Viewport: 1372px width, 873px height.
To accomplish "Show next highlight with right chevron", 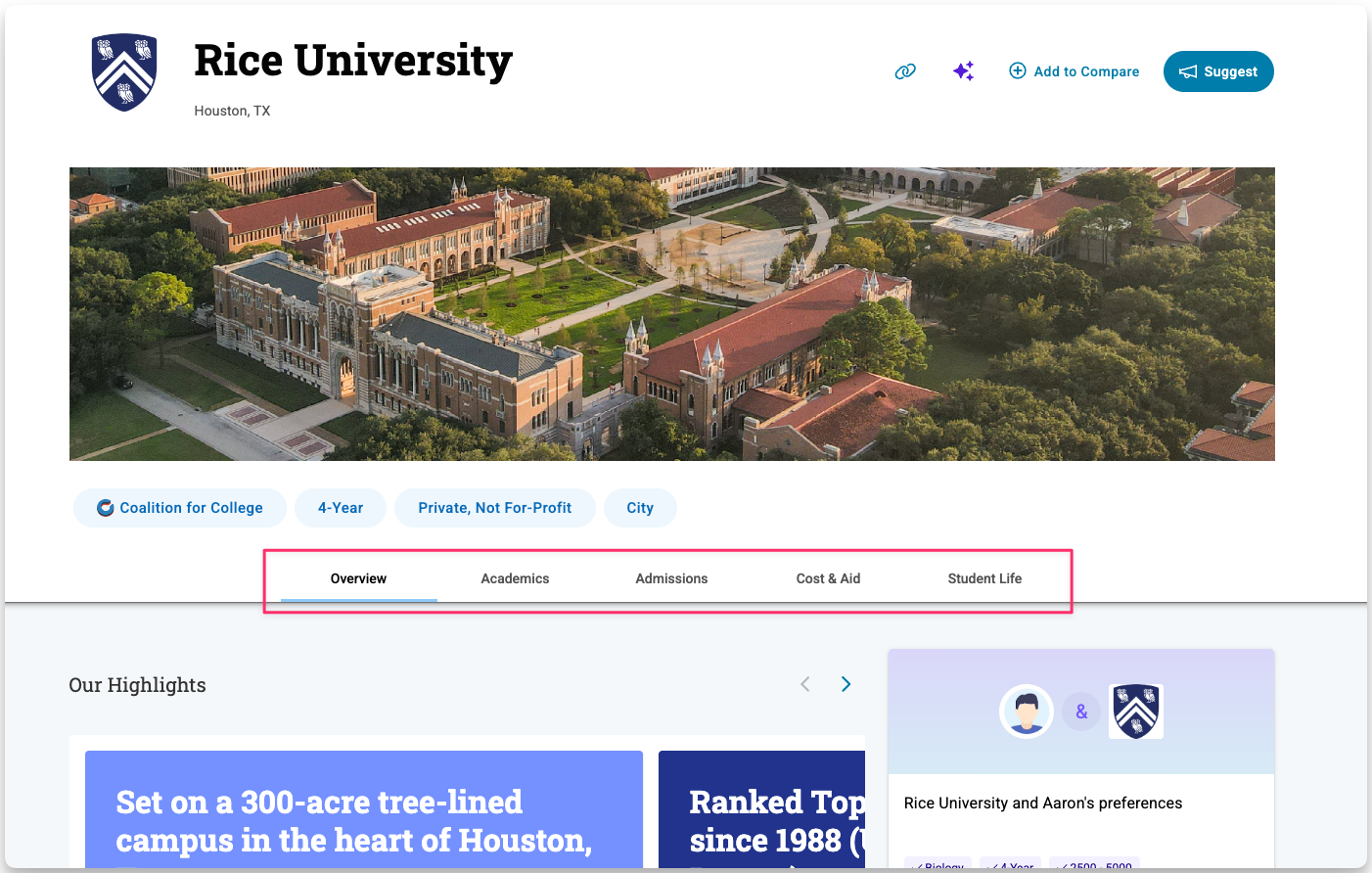I will (846, 684).
